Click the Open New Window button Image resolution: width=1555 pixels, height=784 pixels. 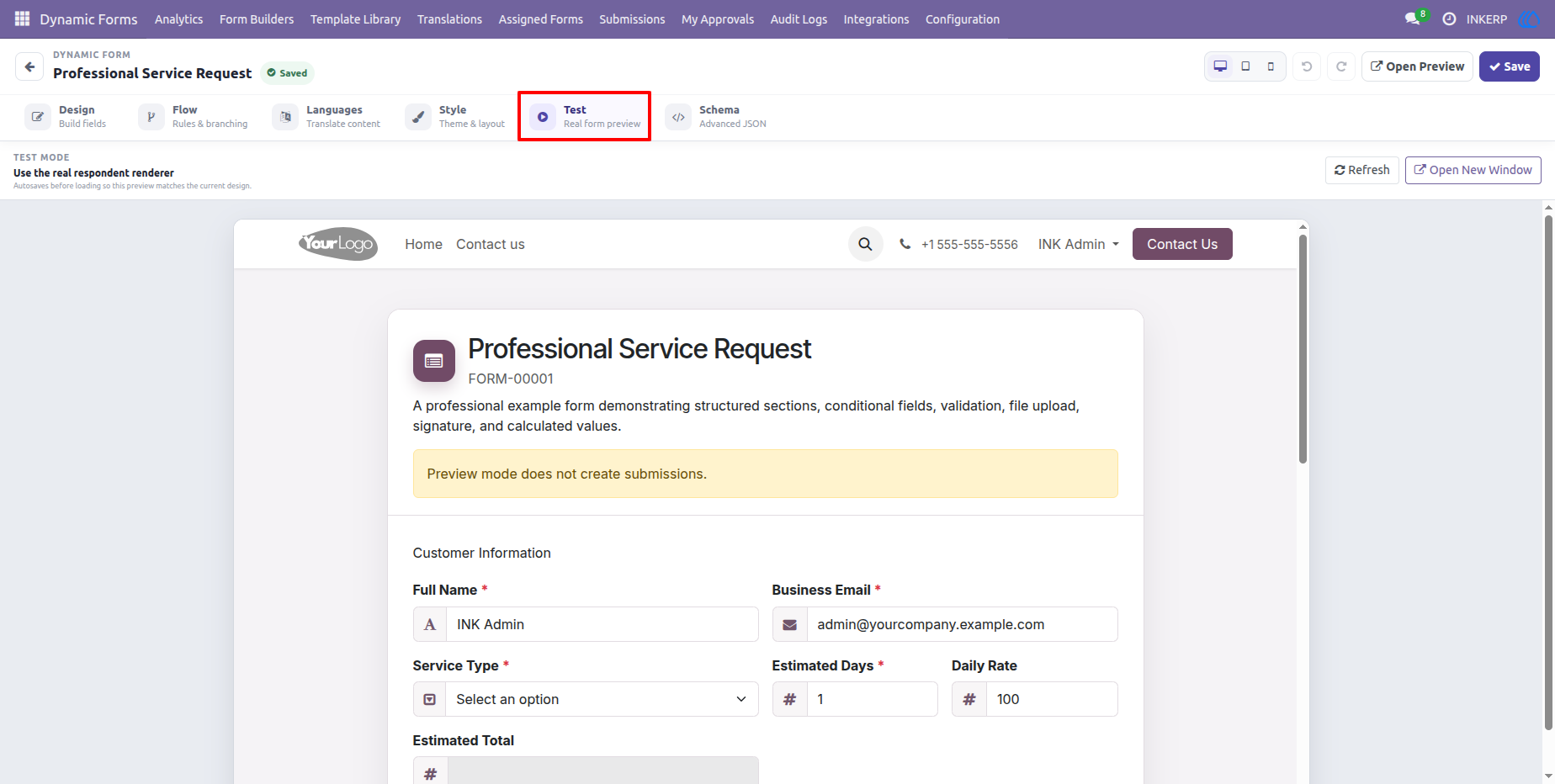click(1473, 170)
